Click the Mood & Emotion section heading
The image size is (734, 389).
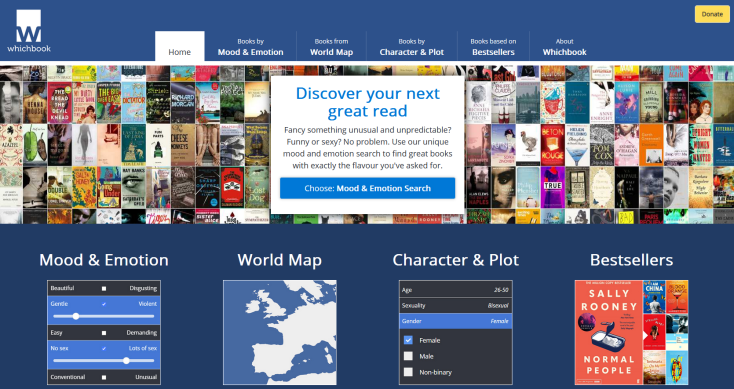pyautogui.click(x=104, y=260)
